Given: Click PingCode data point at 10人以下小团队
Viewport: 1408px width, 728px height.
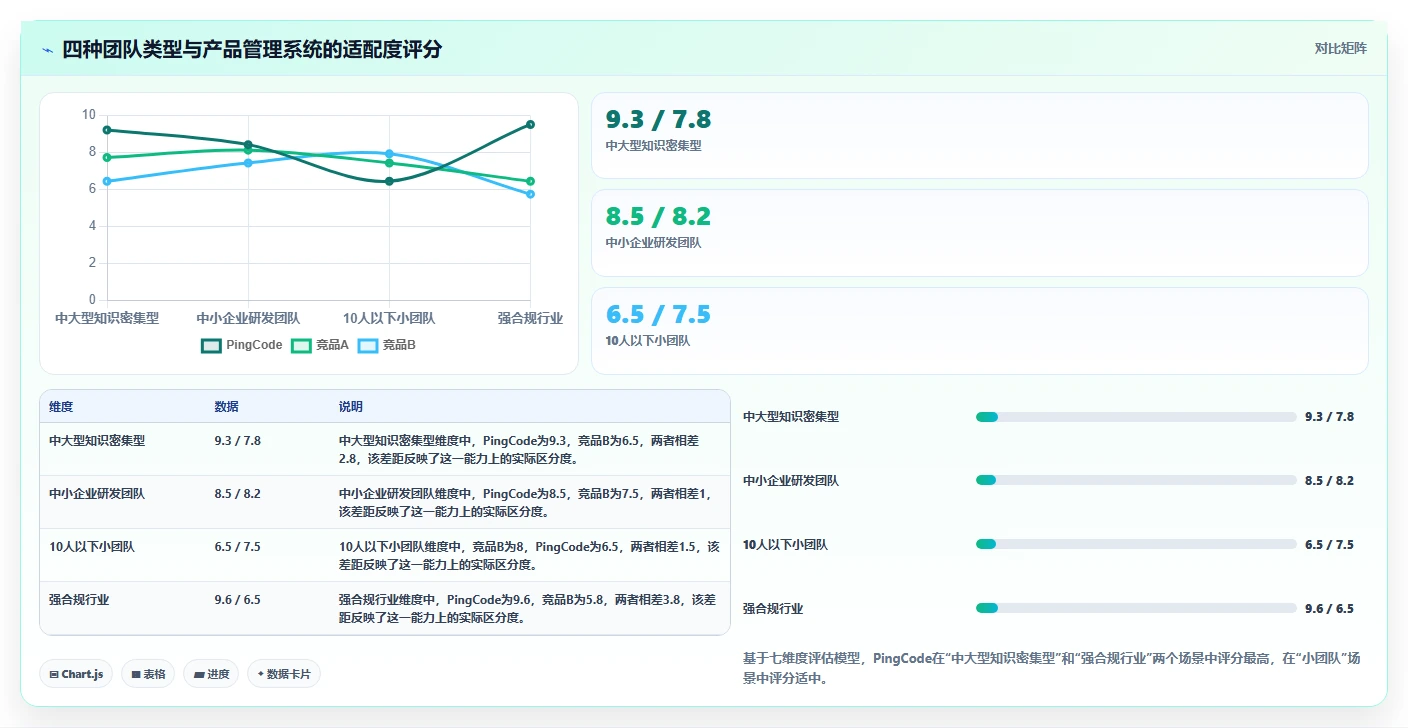Looking at the screenshot, I should tap(389, 181).
